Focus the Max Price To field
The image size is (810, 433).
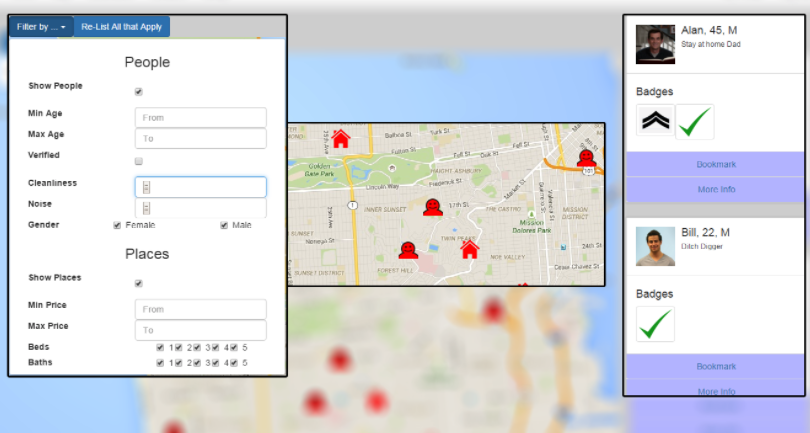pyautogui.click(x=200, y=330)
